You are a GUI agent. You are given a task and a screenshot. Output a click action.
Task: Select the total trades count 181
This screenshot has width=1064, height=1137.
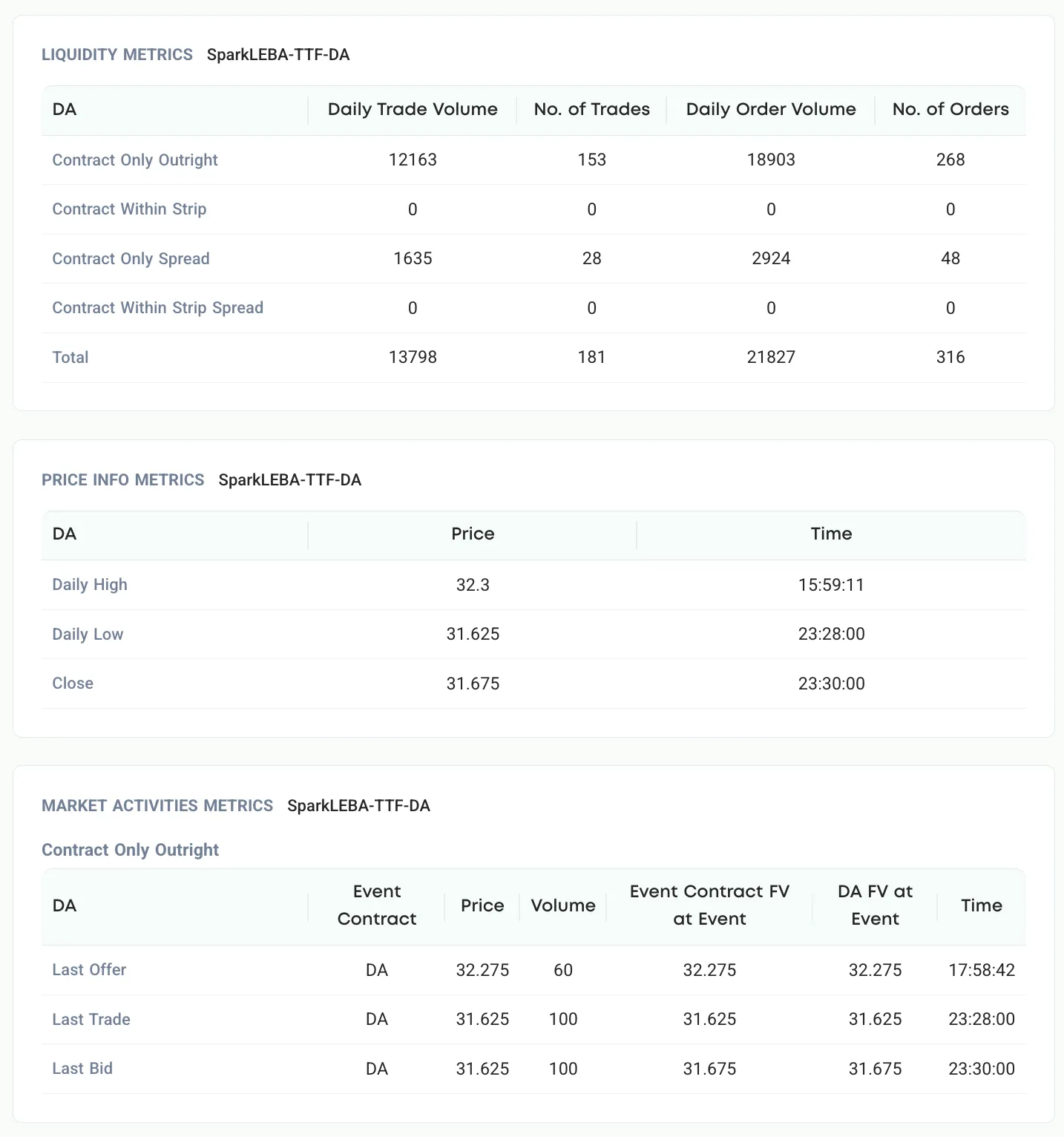click(592, 357)
